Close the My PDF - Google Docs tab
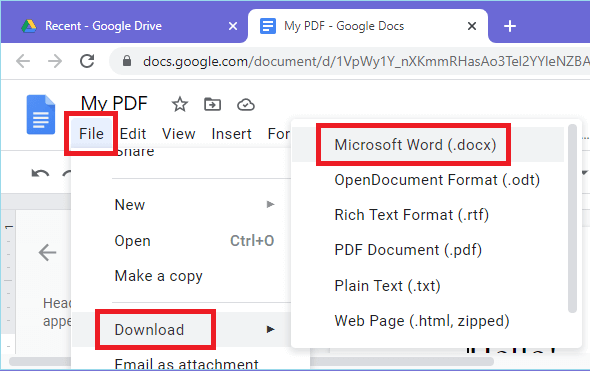The width and height of the screenshot is (590, 371). click(x=472, y=26)
